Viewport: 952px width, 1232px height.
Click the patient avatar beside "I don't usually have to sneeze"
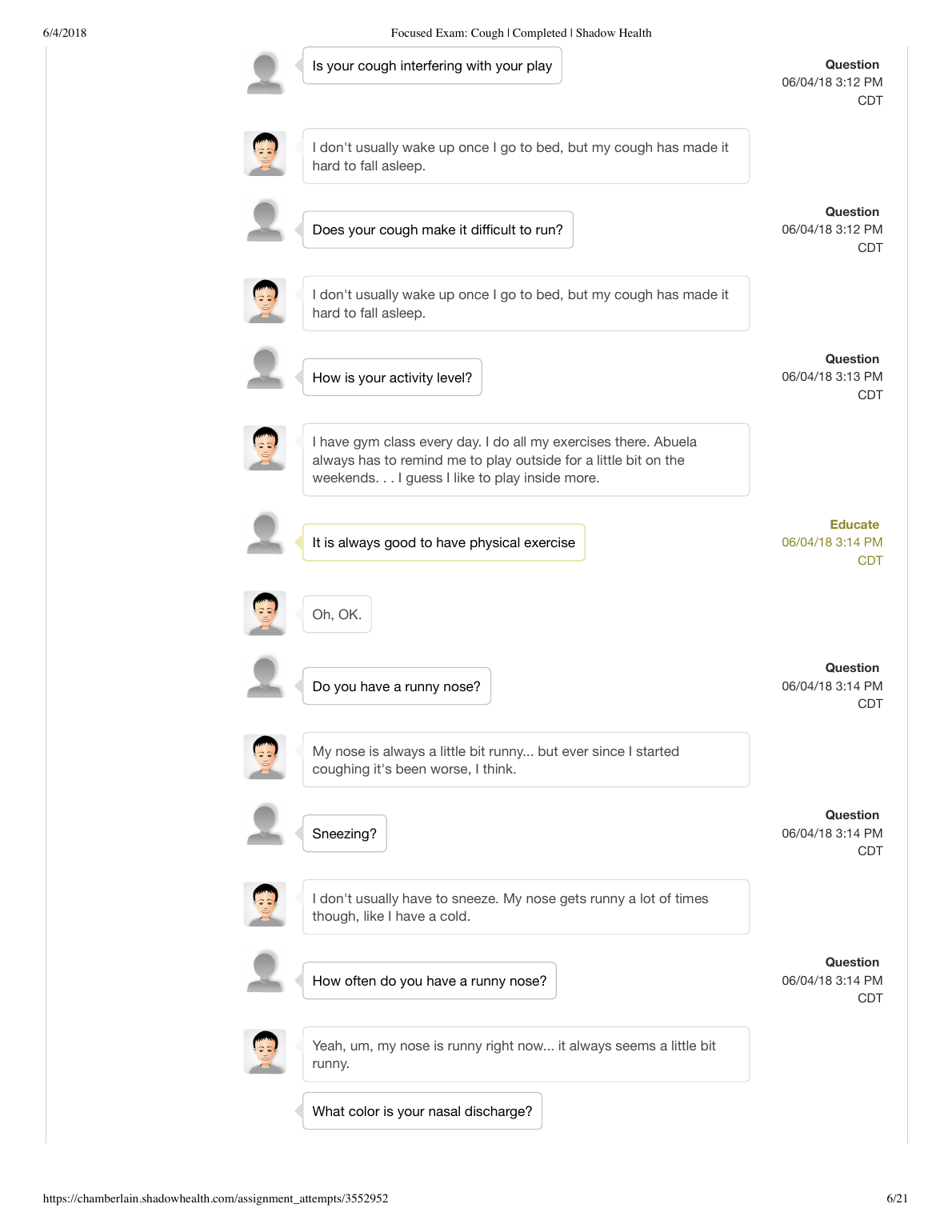265,904
